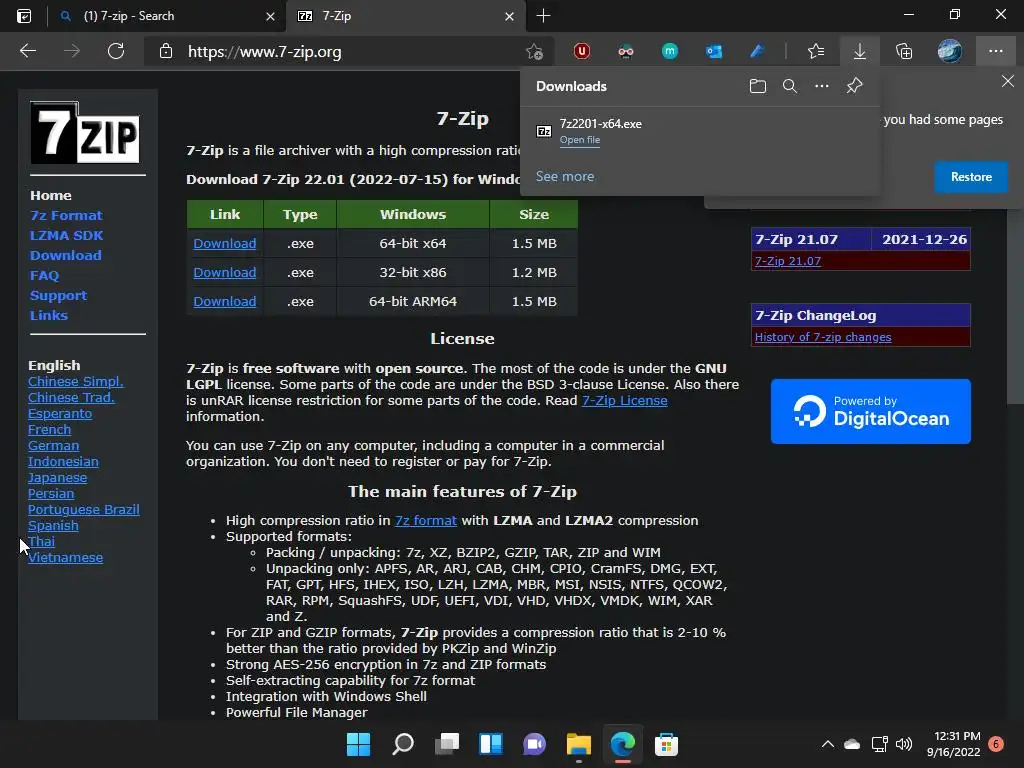The width and height of the screenshot is (1024, 768).
Task: Add this page to favorites star icon
Action: 534,52
